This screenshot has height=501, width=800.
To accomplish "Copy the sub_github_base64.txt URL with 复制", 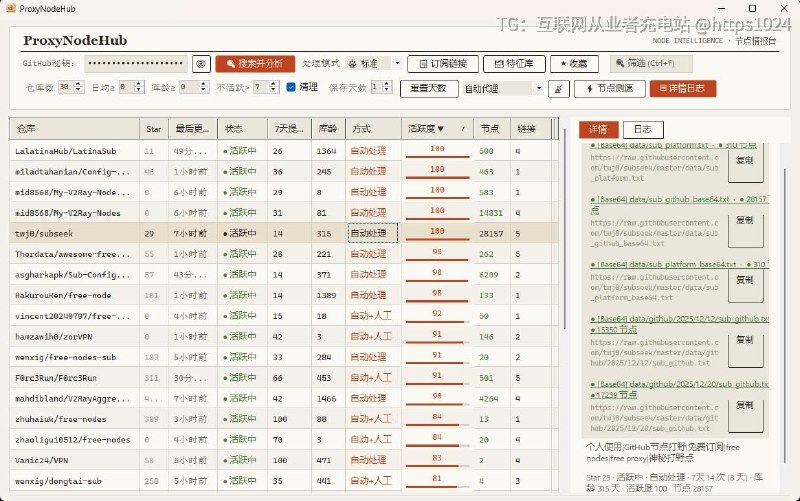I will coord(745,229).
